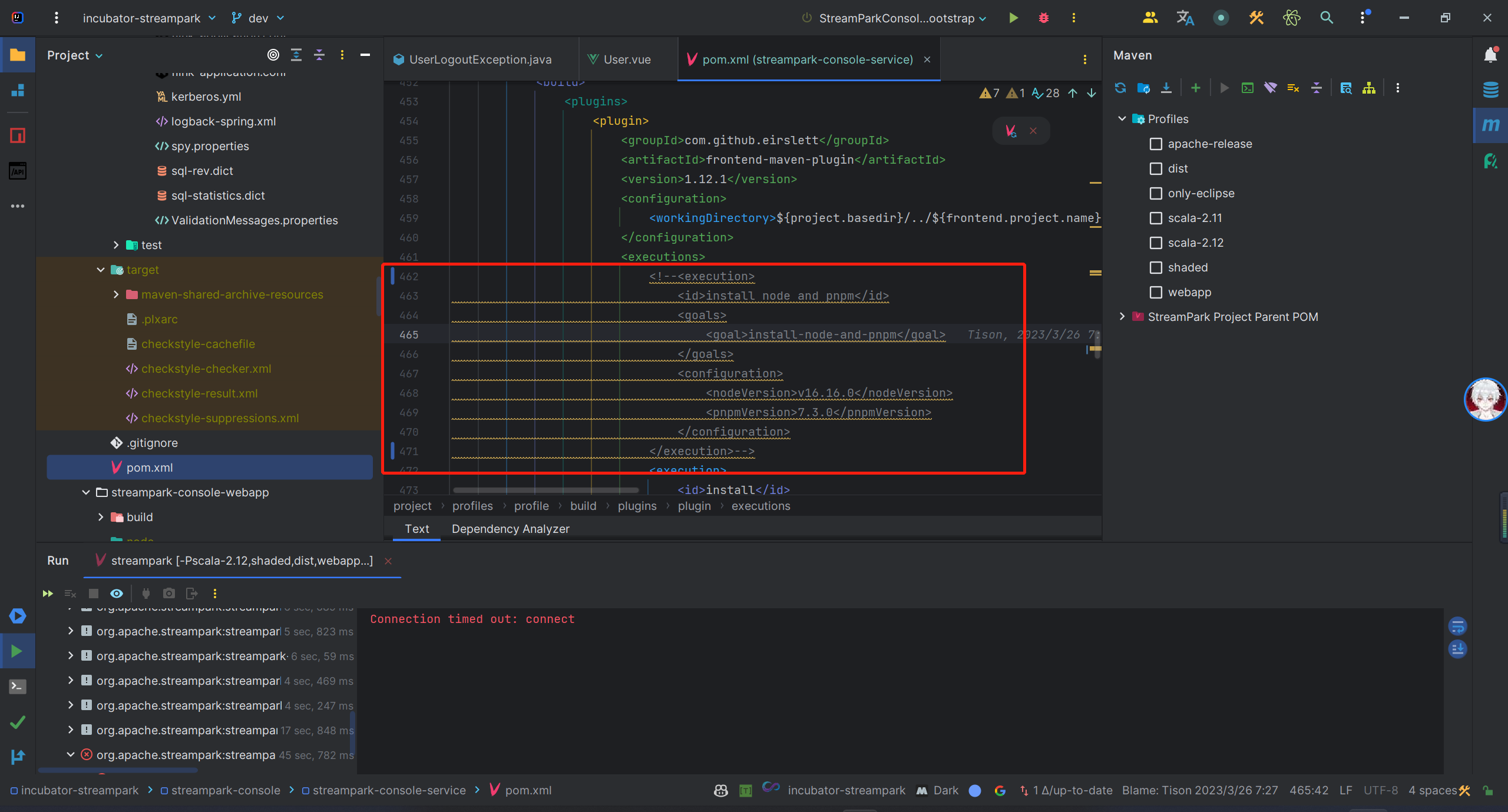This screenshot has height=812, width=1508.
Task: Tick the webapp profile checkbox
Action: tap(1156, 292)
